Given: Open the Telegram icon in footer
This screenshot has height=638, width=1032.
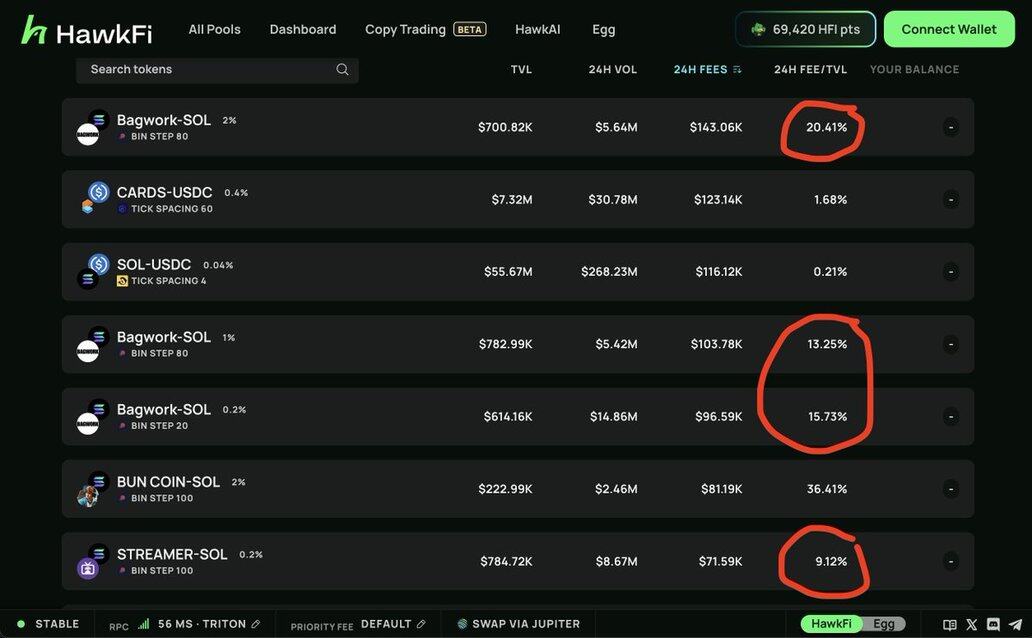Looking at the screenshot, I should [1016, 624].
